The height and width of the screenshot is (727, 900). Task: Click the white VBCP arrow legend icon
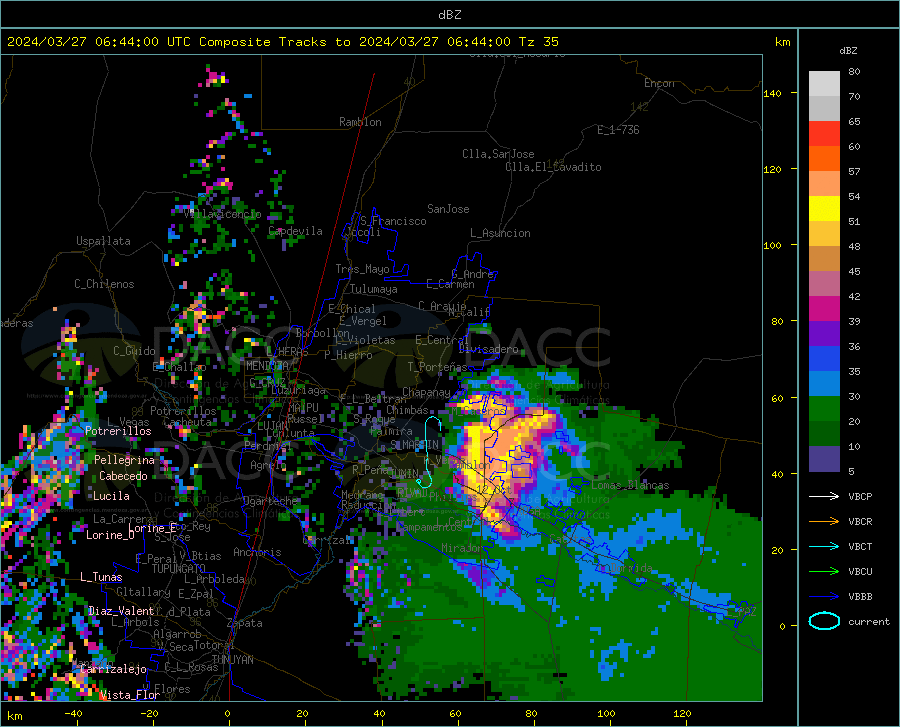pos(824,496)
